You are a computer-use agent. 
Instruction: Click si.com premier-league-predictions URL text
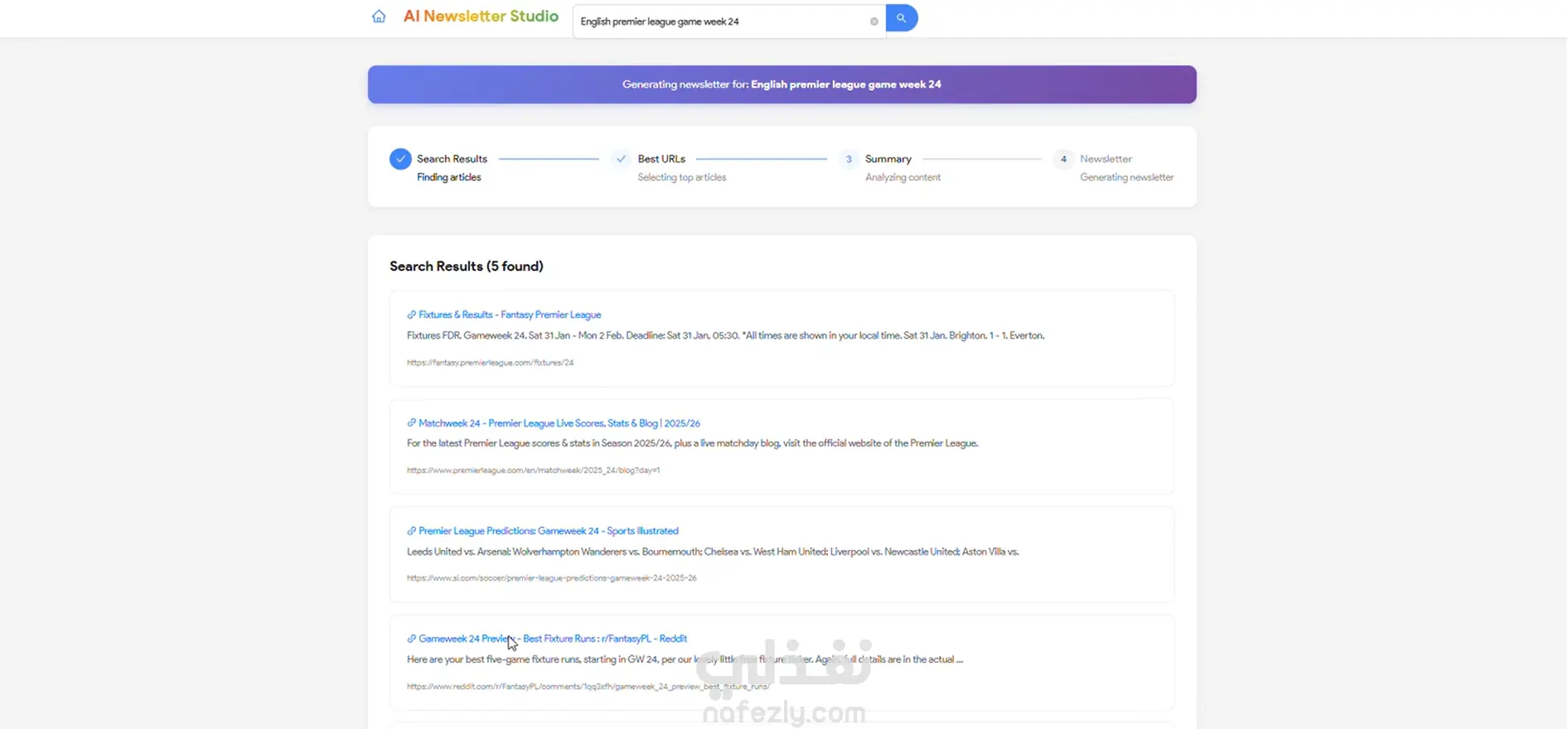(x=551, y=578)
